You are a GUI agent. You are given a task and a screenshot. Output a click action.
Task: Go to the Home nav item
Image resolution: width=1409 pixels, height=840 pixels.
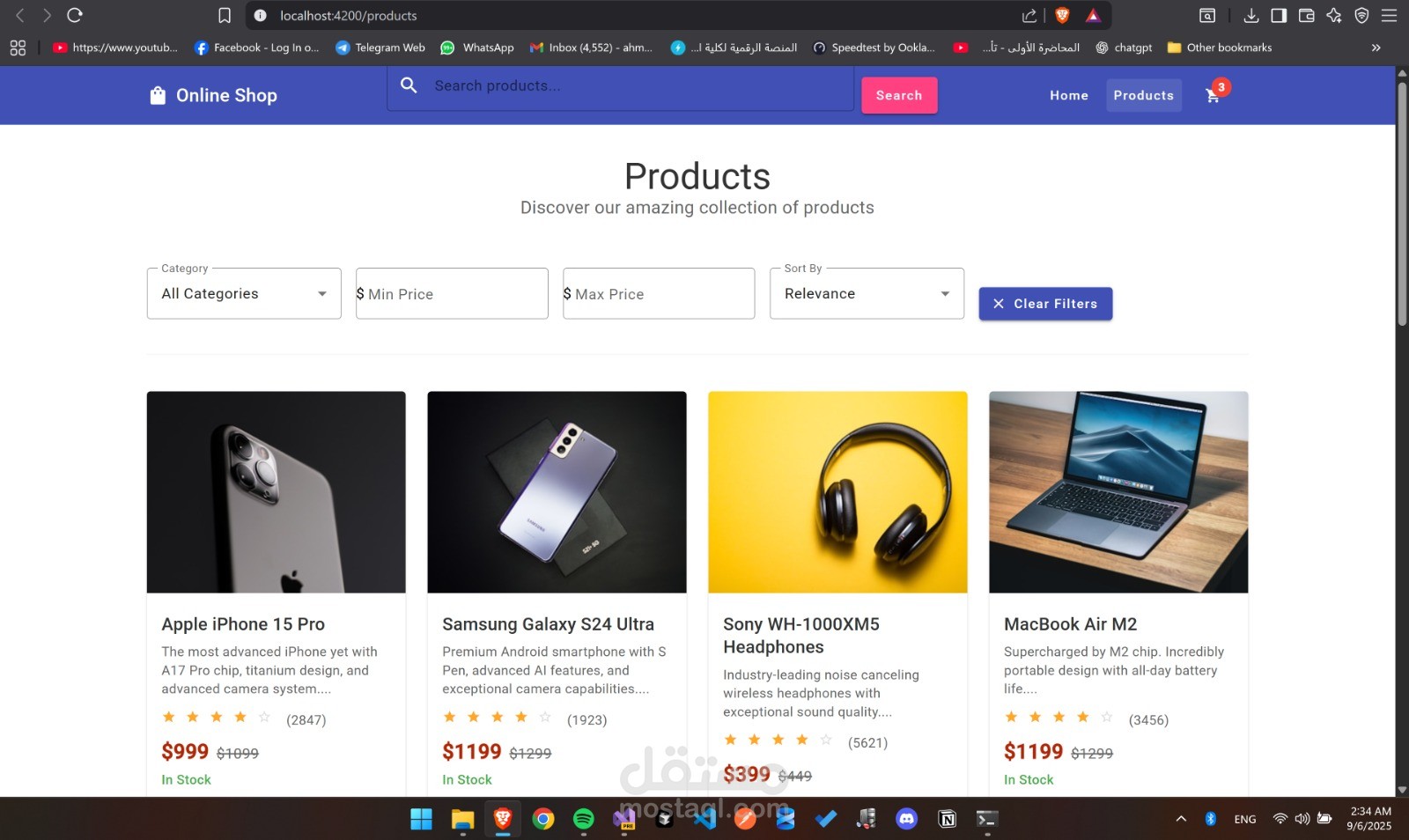tap(1069, 95)
